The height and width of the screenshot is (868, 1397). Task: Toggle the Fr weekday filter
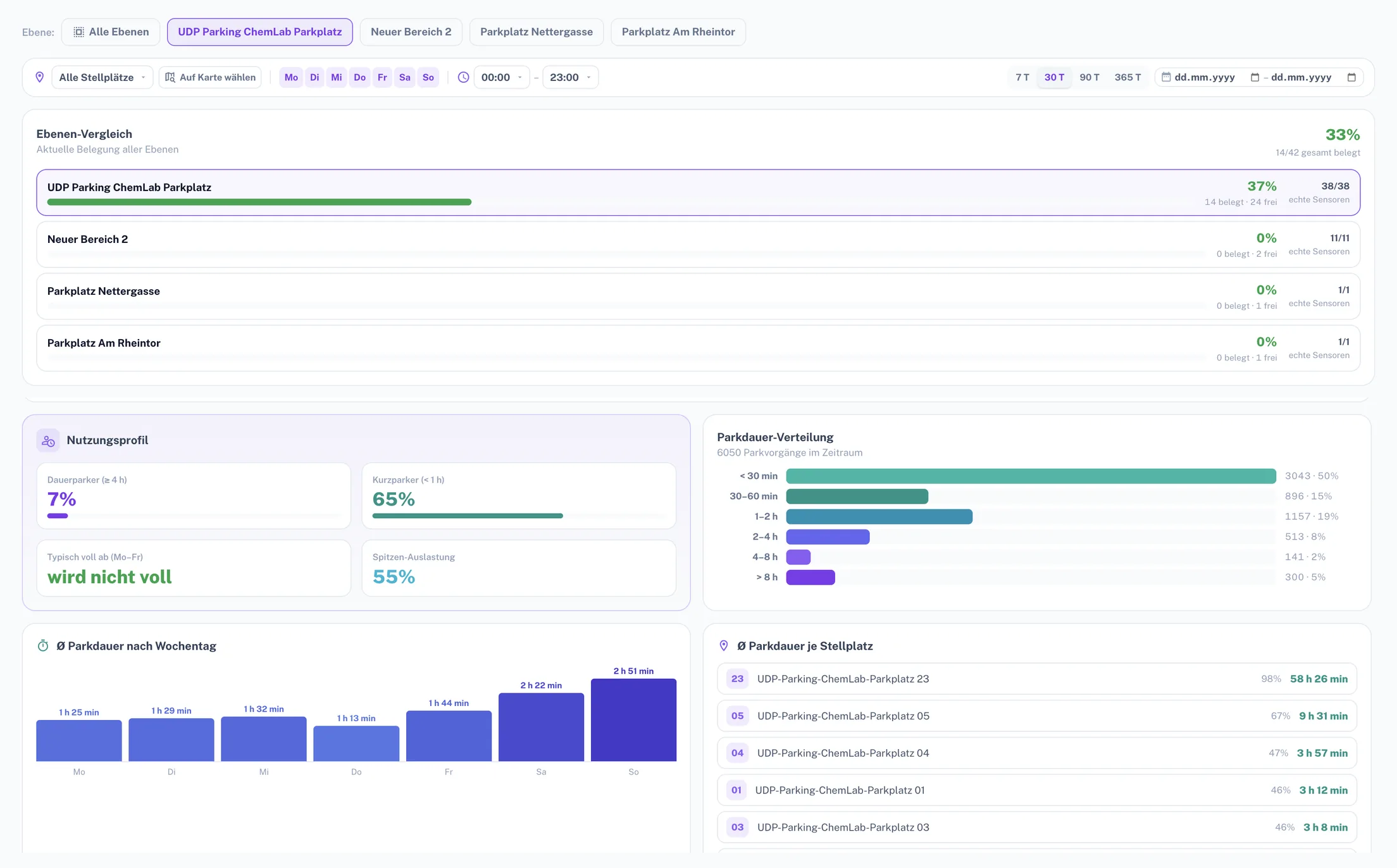382,77
